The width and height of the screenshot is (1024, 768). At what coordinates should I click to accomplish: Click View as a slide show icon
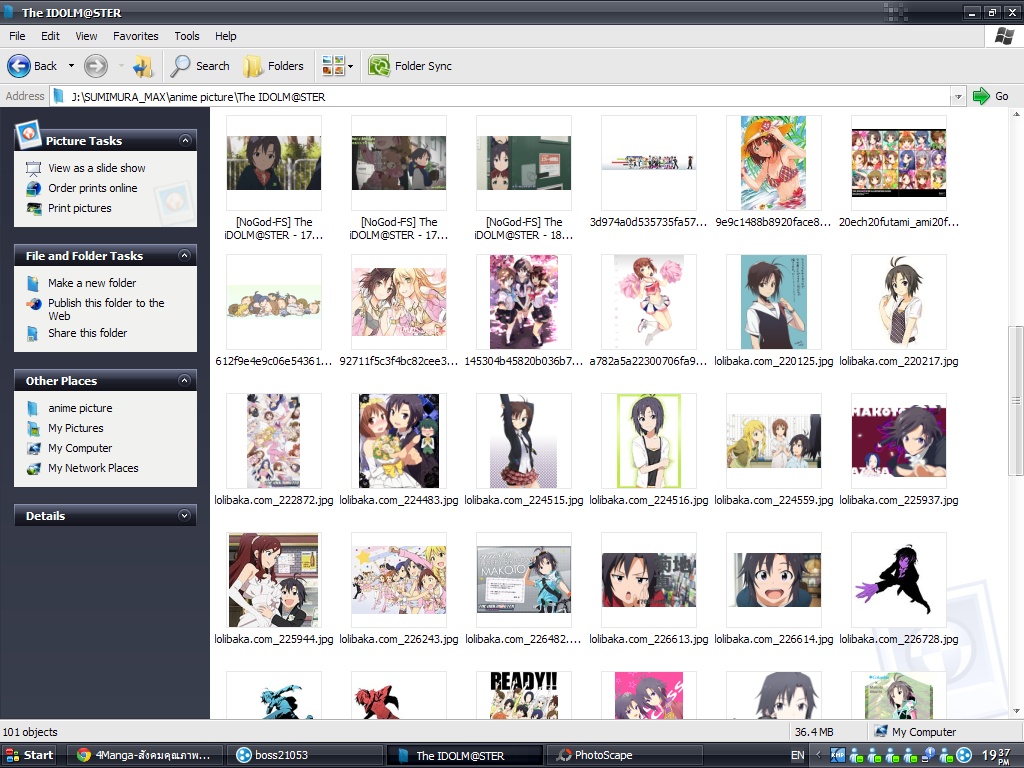coord(33,168)
